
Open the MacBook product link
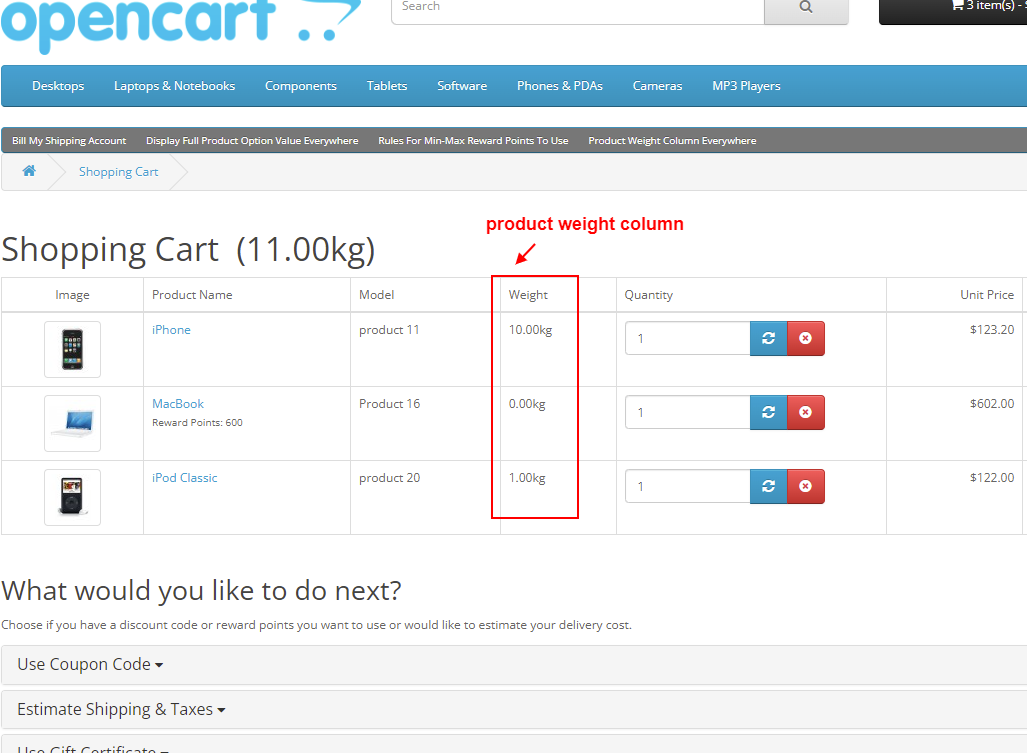[x=178, y=404]
